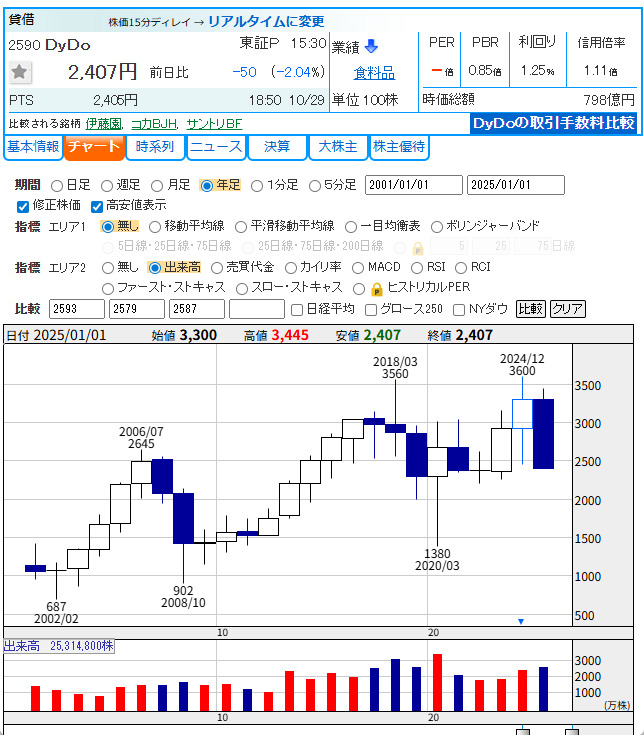Screen dimensions: 644x735
Task: Select the 日足 daily period radio button
Action: coord(57,185)
